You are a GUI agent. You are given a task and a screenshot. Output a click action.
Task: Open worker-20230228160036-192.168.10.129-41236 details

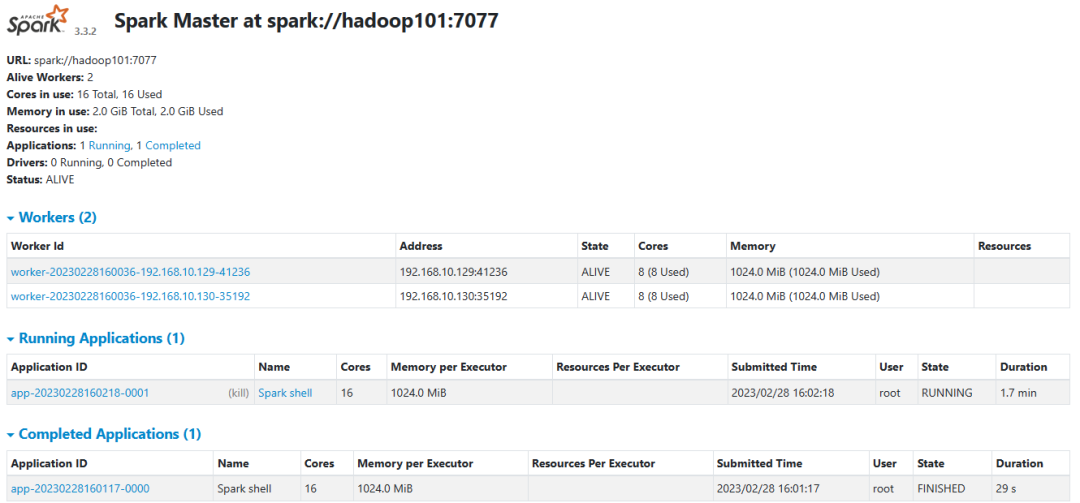(130, 272)
